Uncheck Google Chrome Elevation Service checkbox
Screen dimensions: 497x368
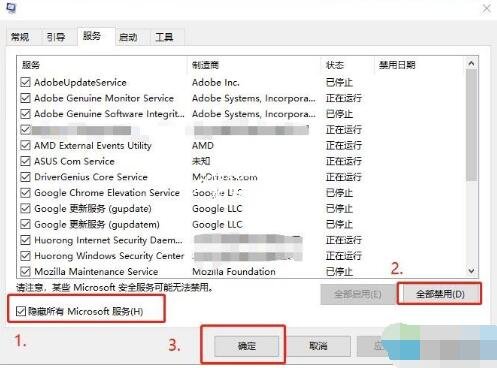click(x=26, y=193)
